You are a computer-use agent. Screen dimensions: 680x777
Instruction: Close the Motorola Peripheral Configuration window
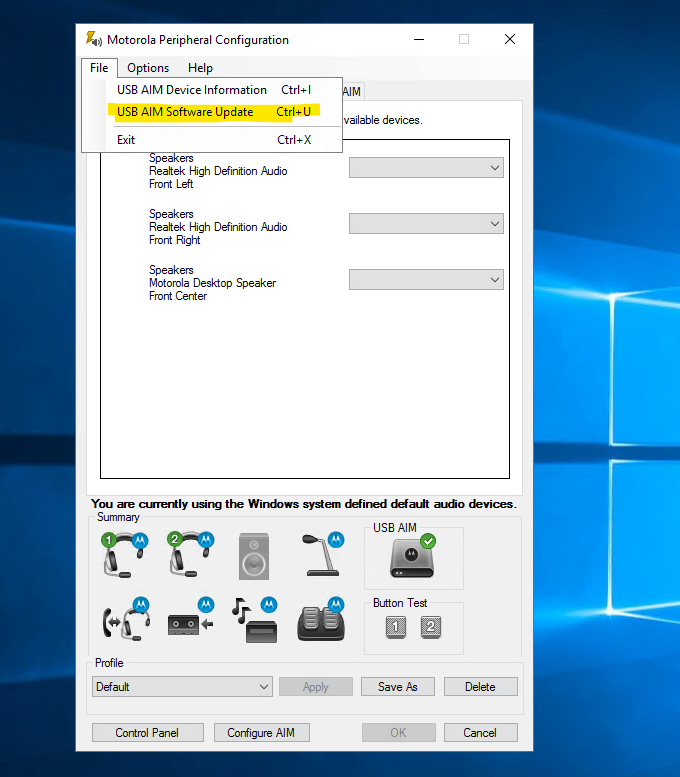coord(510,39)
